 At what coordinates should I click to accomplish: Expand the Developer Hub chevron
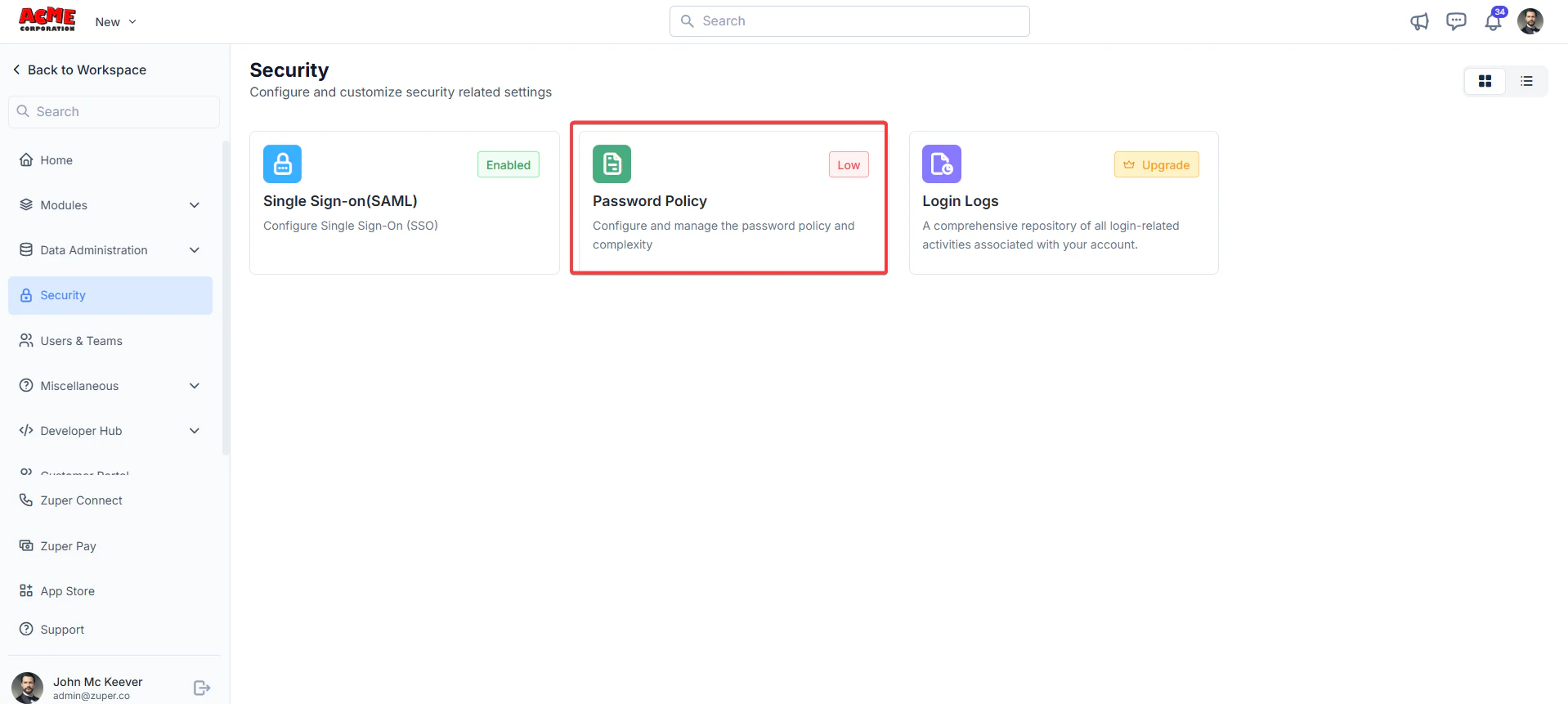tap(195, 431)
